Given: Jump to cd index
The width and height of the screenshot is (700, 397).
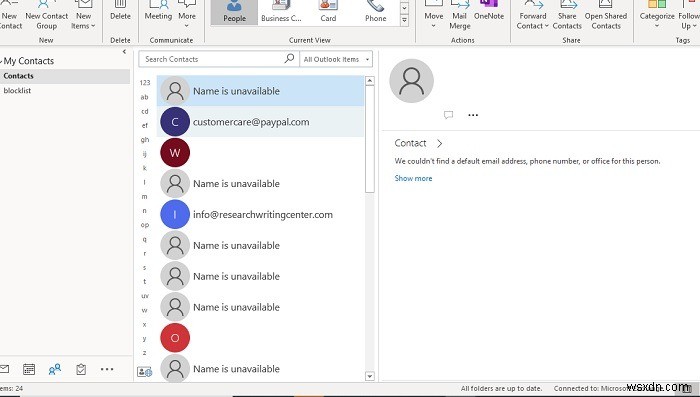Looking at the screenshot, I should click(145, 111).
